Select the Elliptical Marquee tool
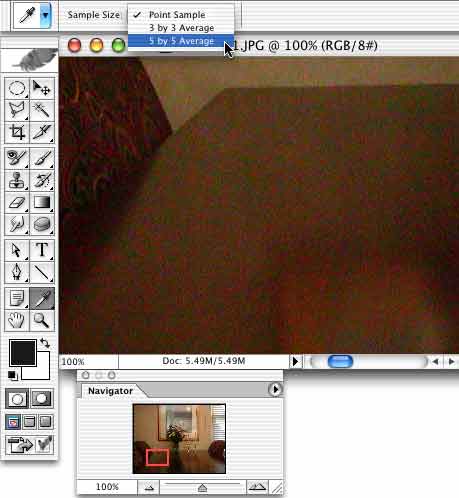459x498 pixels. (x=17, y=89)
